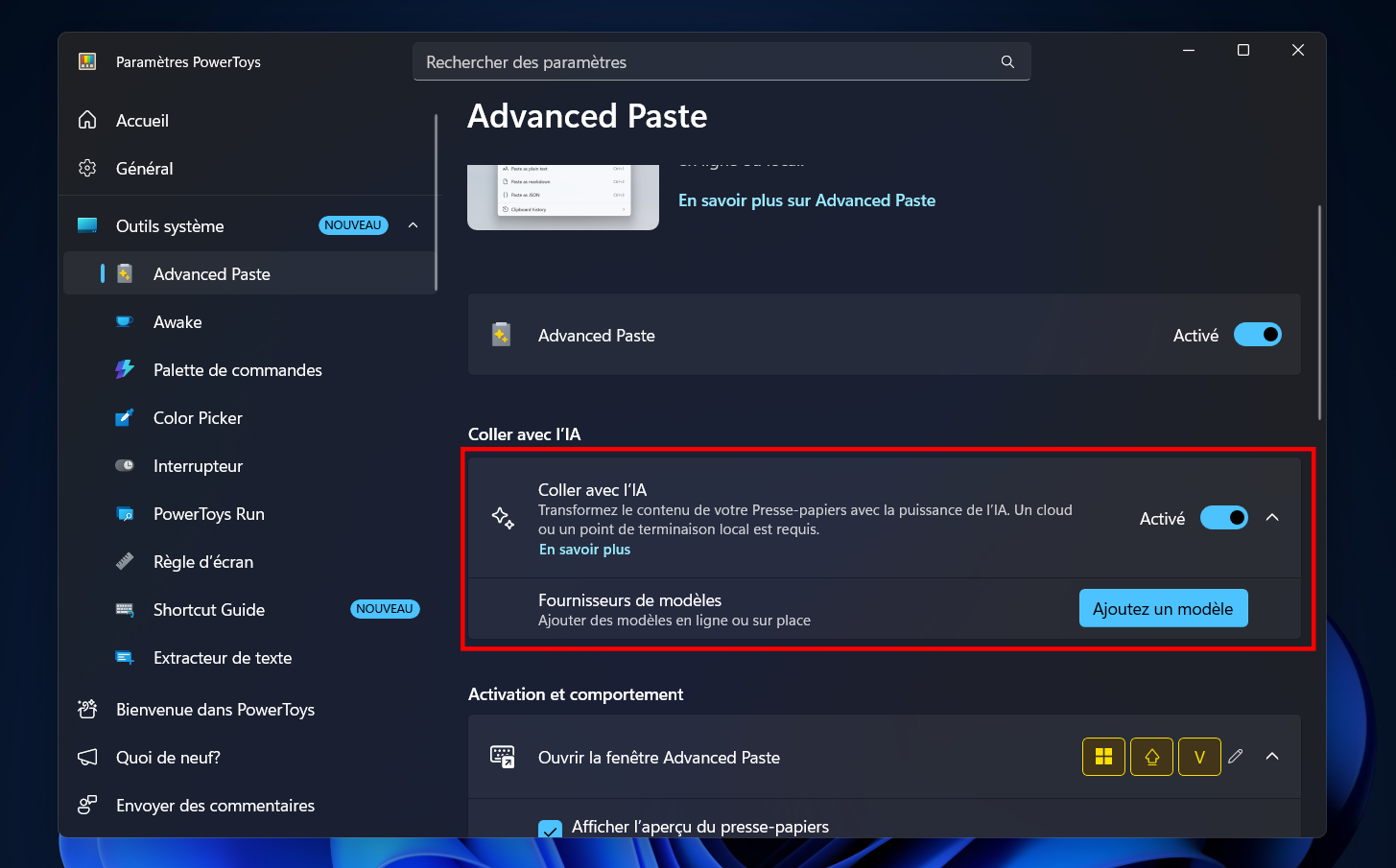The width and height of the screenshot is (1396, 868).
Task: Click the Extracteur de texte icon
Action: tap(125, 657)
